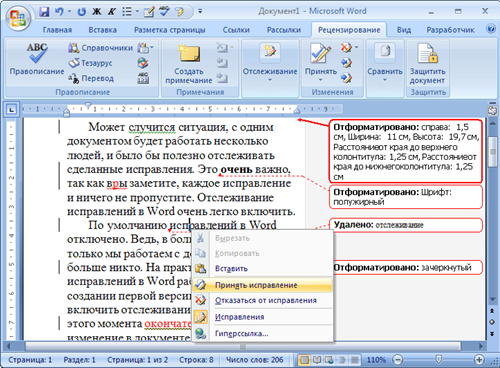The image size is (500, 368).
Task: Click the vertical scrollbar down arrow
Action: tap(492, 300)
